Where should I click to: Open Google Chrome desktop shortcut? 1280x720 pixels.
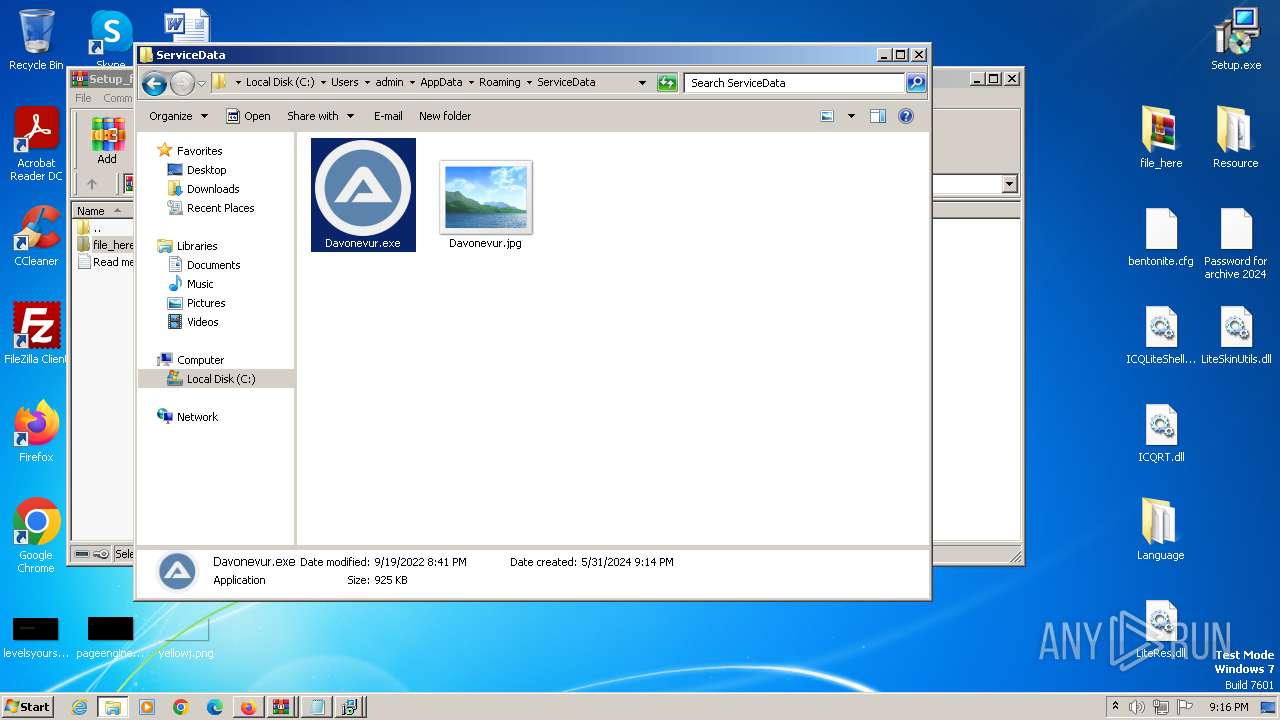[36, 536]
